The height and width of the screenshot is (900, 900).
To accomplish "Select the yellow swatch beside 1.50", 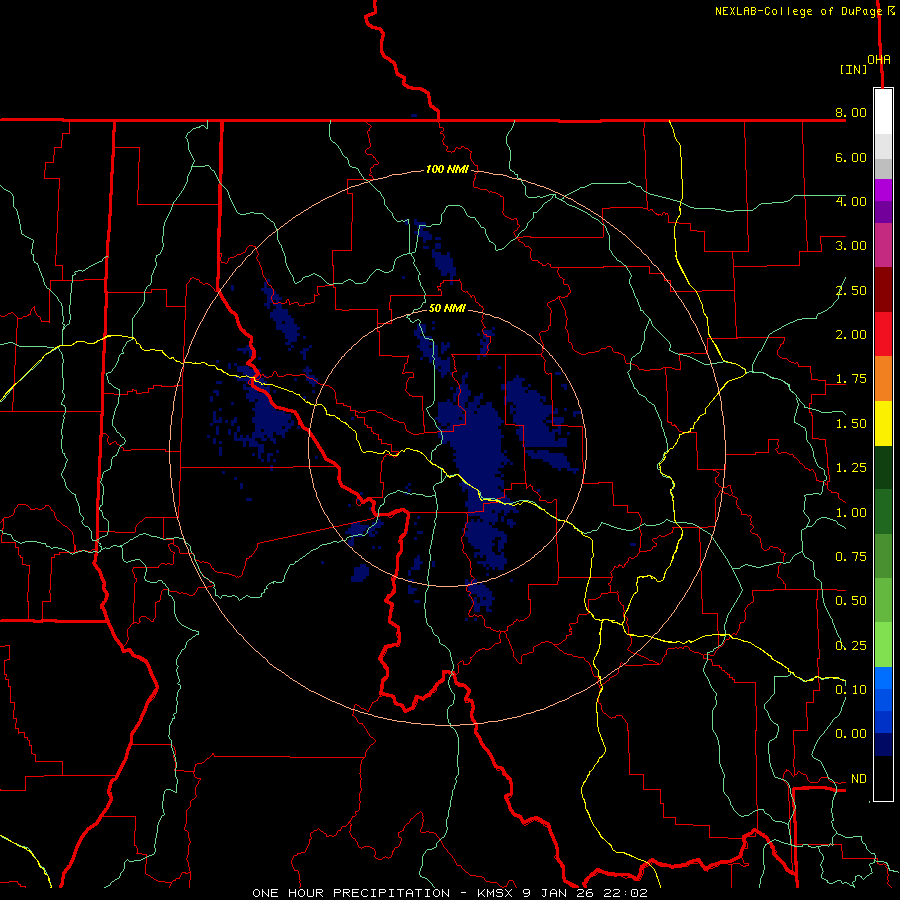I will coord(883,423).
